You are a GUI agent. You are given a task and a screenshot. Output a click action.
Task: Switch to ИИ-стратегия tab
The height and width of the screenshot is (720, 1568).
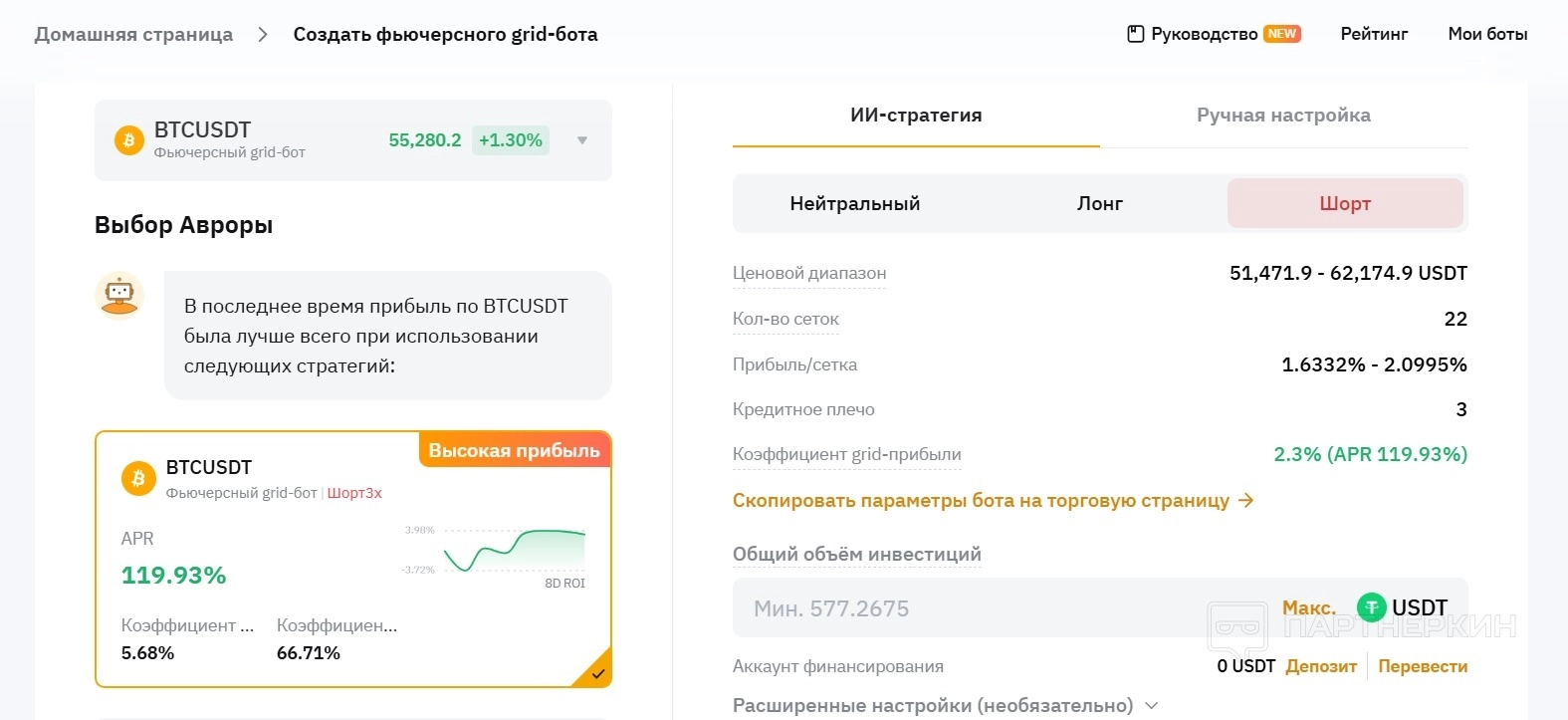click(x=916, y=116)
